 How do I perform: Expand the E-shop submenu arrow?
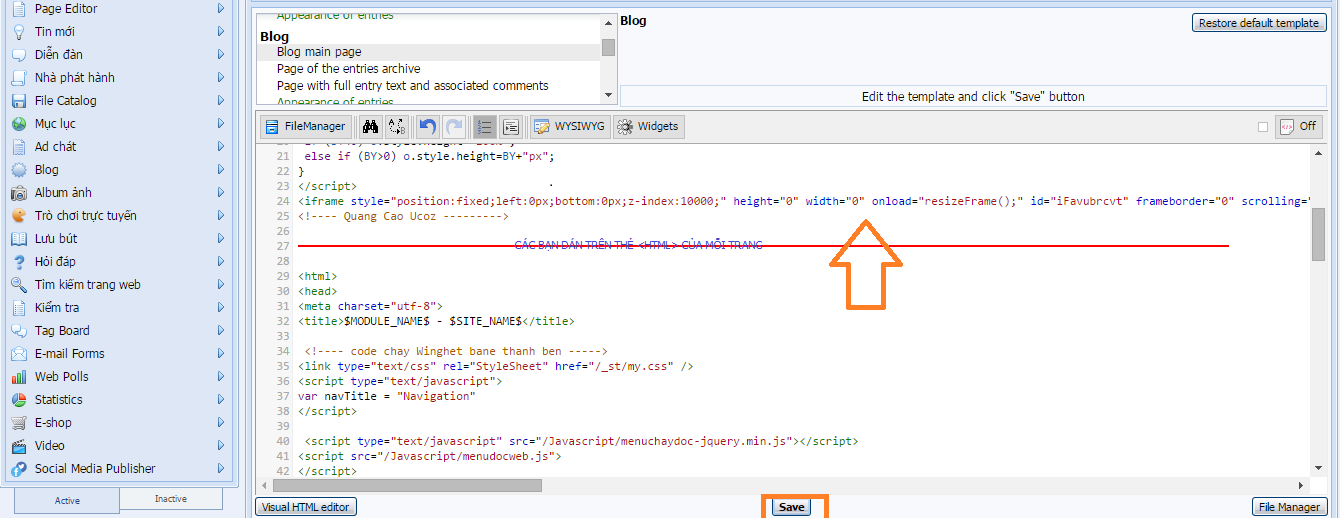[x=221, y=422]
